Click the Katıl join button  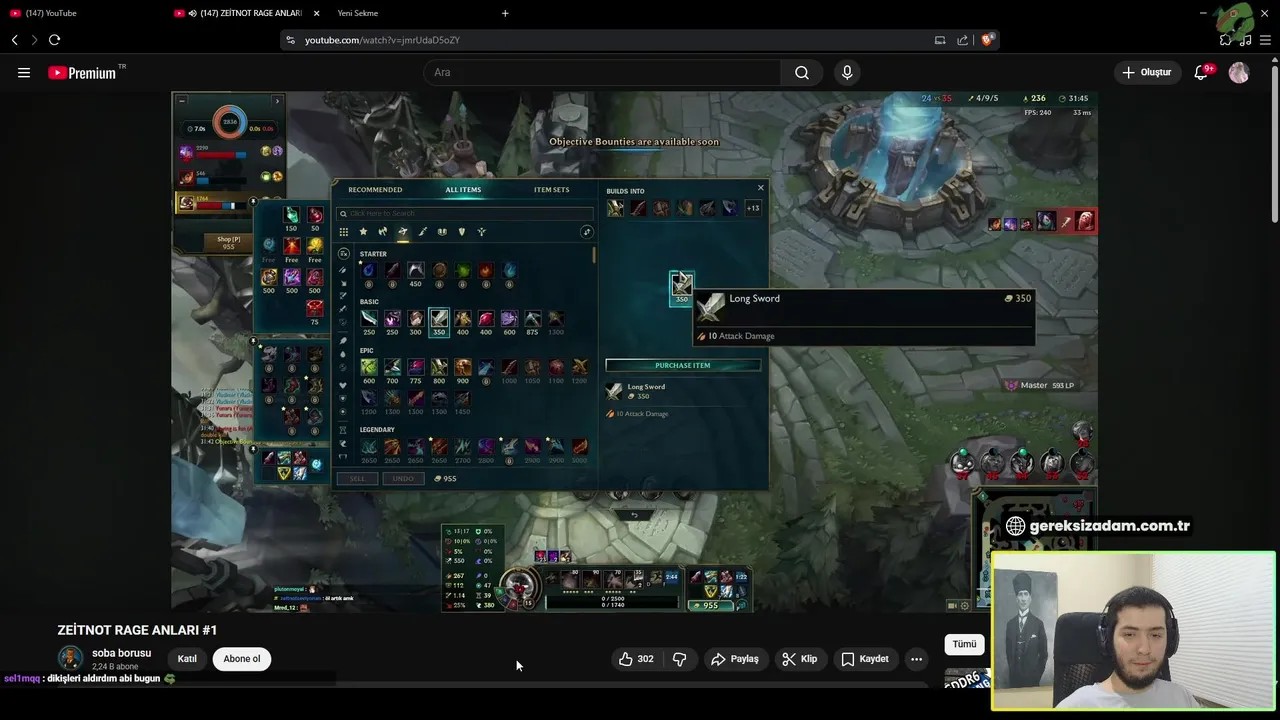(x=187, y=659)
